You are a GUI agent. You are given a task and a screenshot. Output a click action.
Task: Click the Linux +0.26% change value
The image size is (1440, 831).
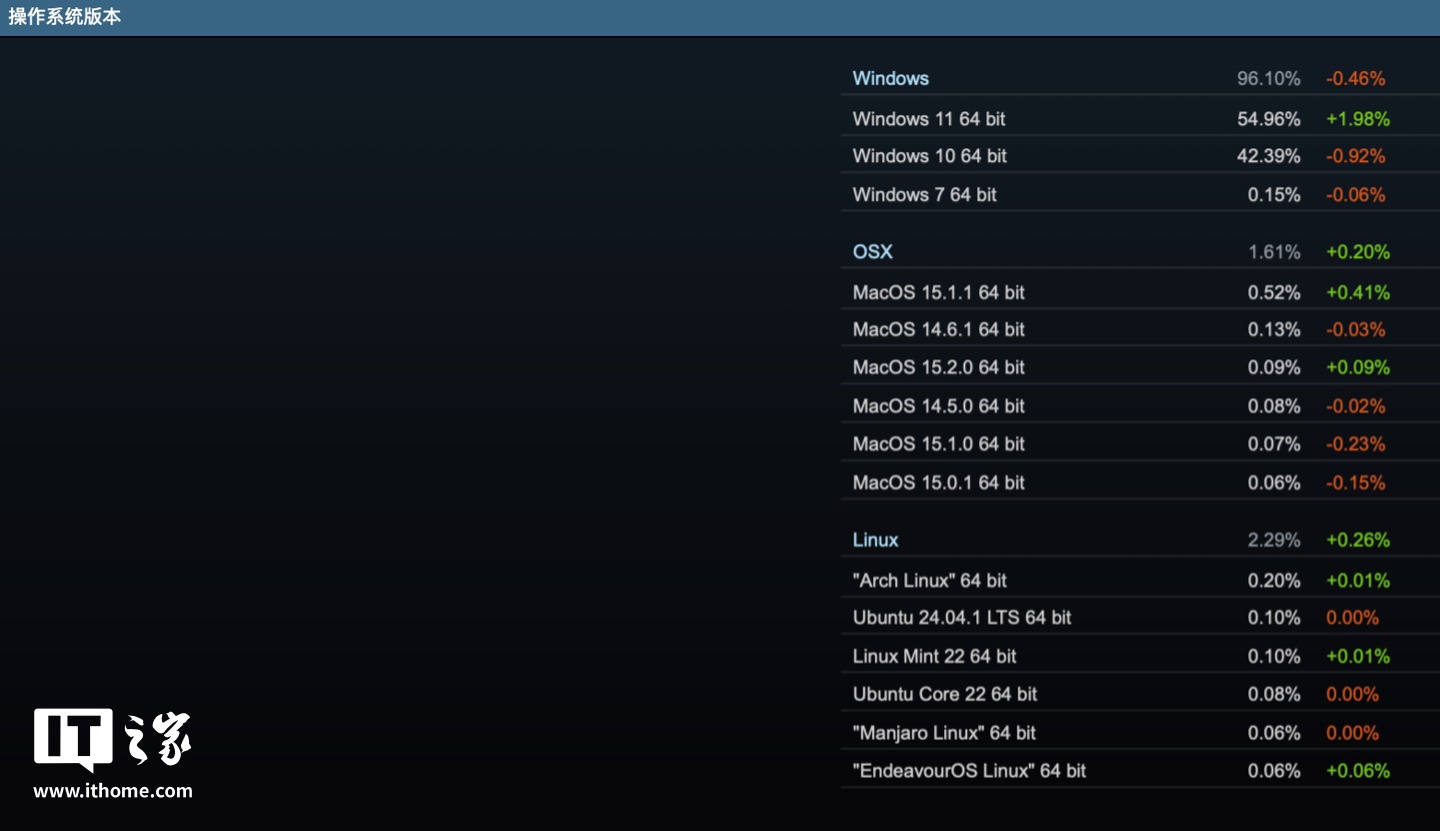click(x=1358, y=540)
